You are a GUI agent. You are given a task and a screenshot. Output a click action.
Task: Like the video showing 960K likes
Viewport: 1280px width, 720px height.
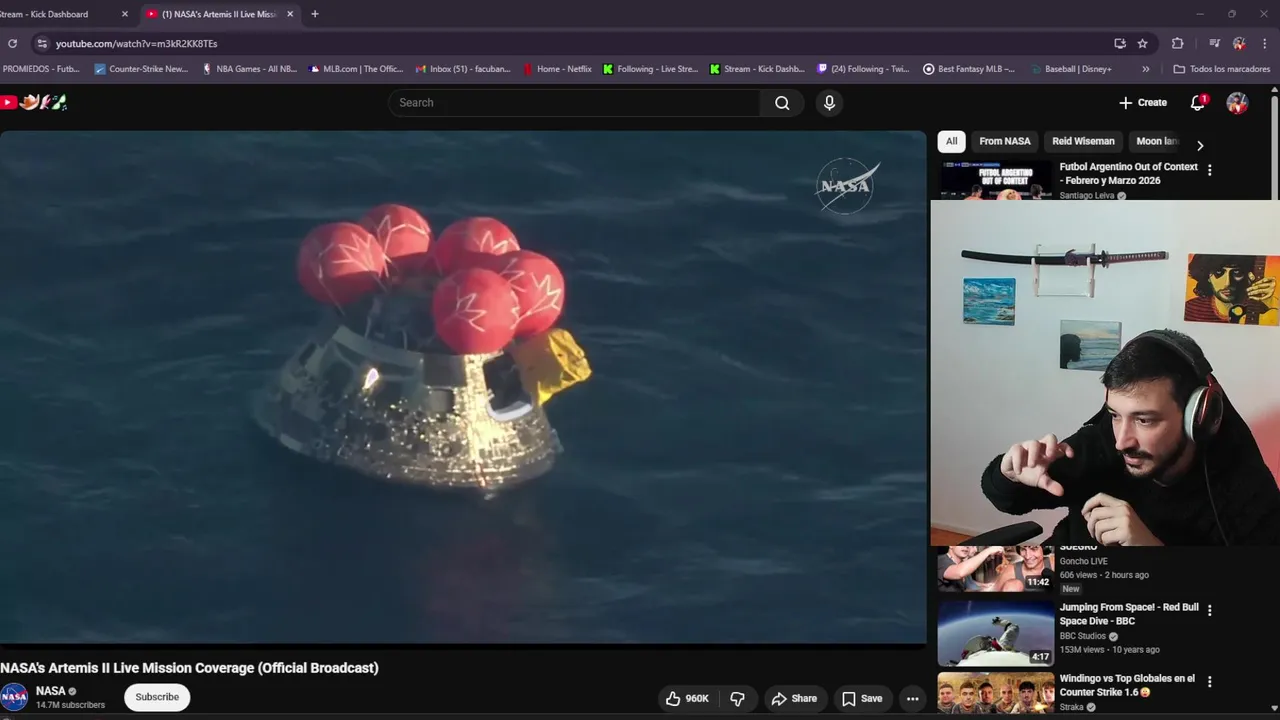[x=688, y=698]
